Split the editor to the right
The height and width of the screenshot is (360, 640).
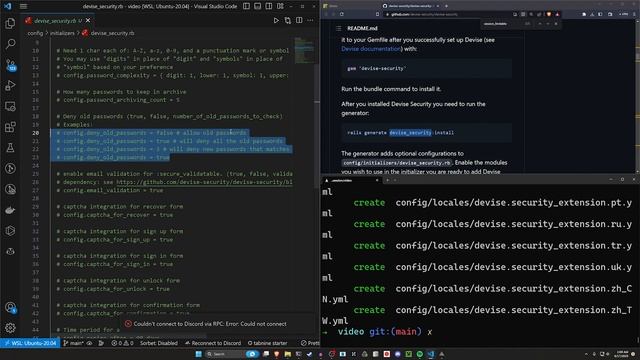coord(299,20)
